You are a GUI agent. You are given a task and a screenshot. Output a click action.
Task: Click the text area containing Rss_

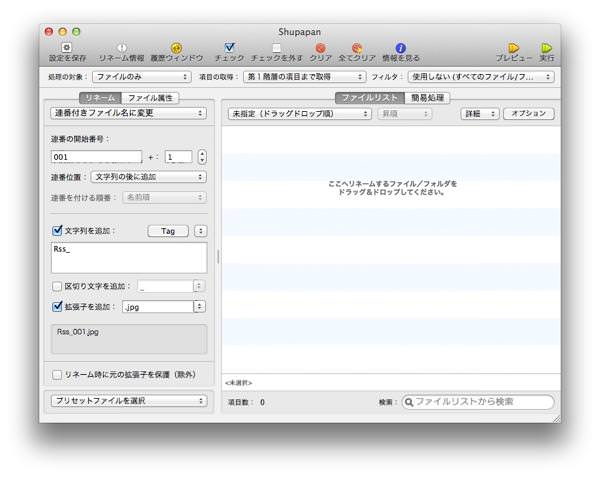point(129,257)
